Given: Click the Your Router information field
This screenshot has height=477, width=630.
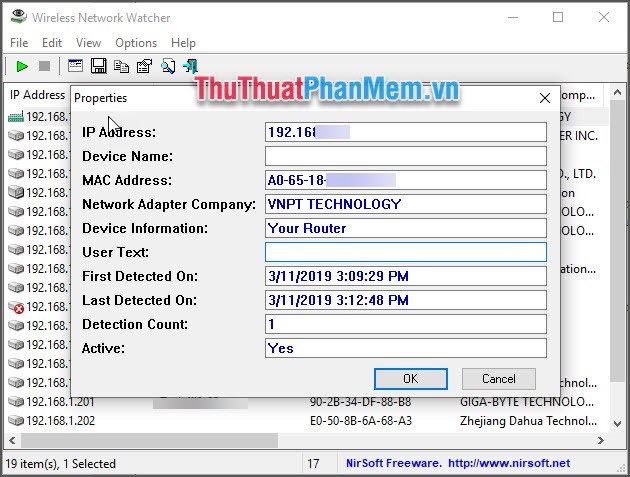Looking at the screenshot, I should [406, 228].
